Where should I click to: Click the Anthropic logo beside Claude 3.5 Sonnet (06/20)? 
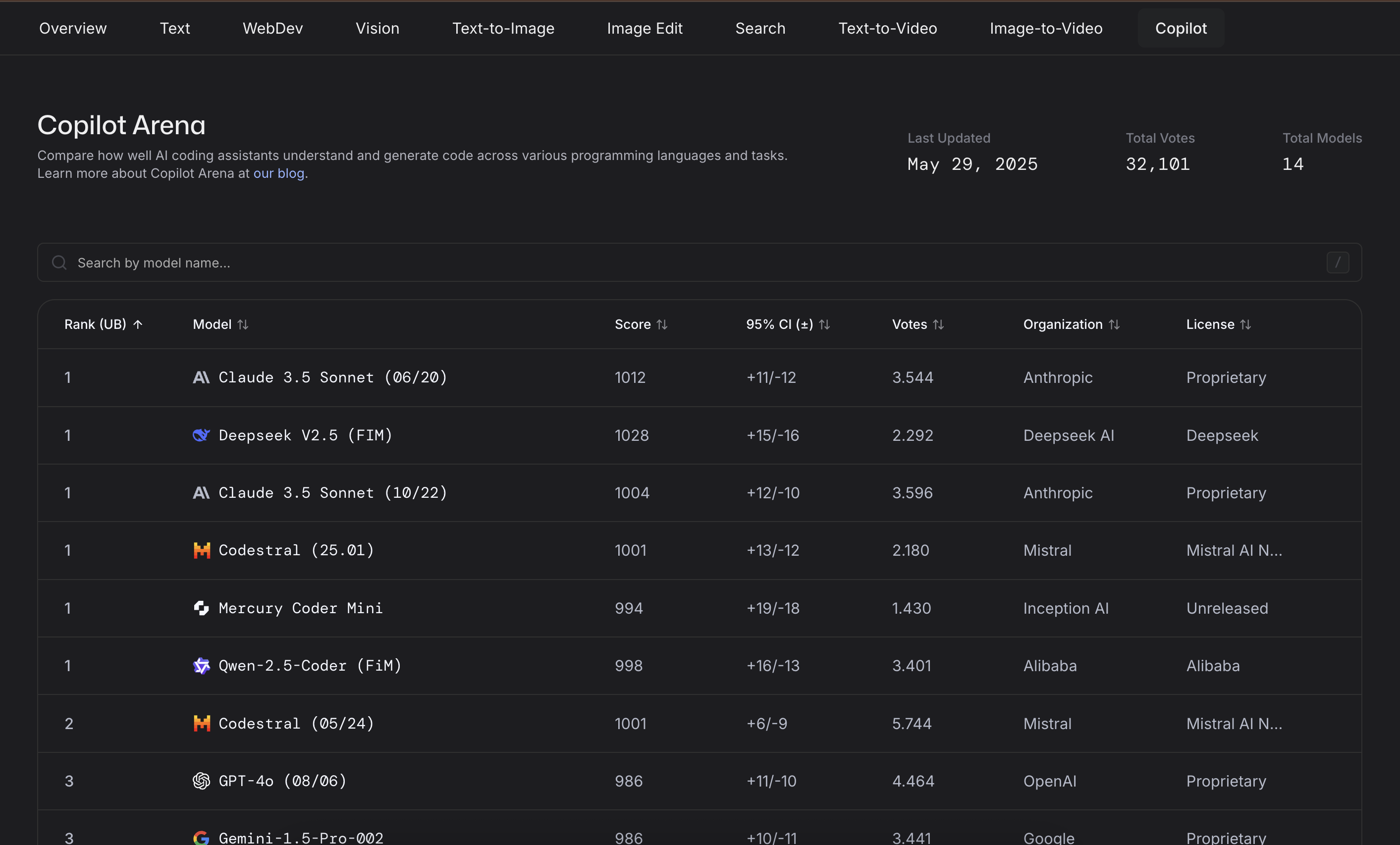click(201, 377)
